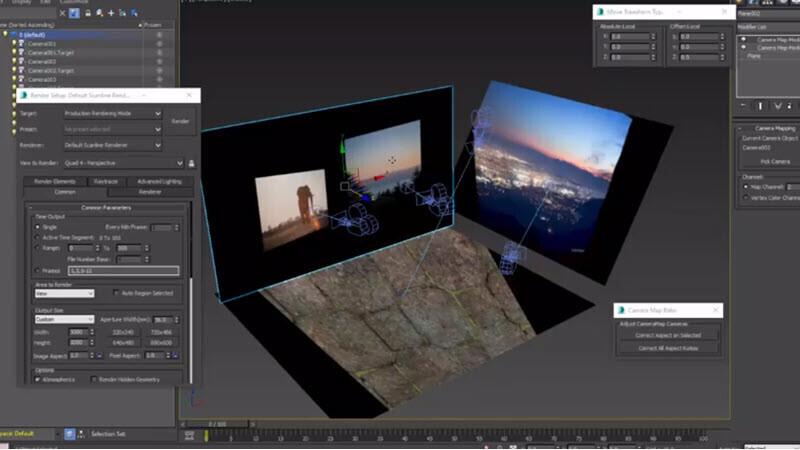Expand the Output Size Custom dropdown

click(x=64, y=320)
